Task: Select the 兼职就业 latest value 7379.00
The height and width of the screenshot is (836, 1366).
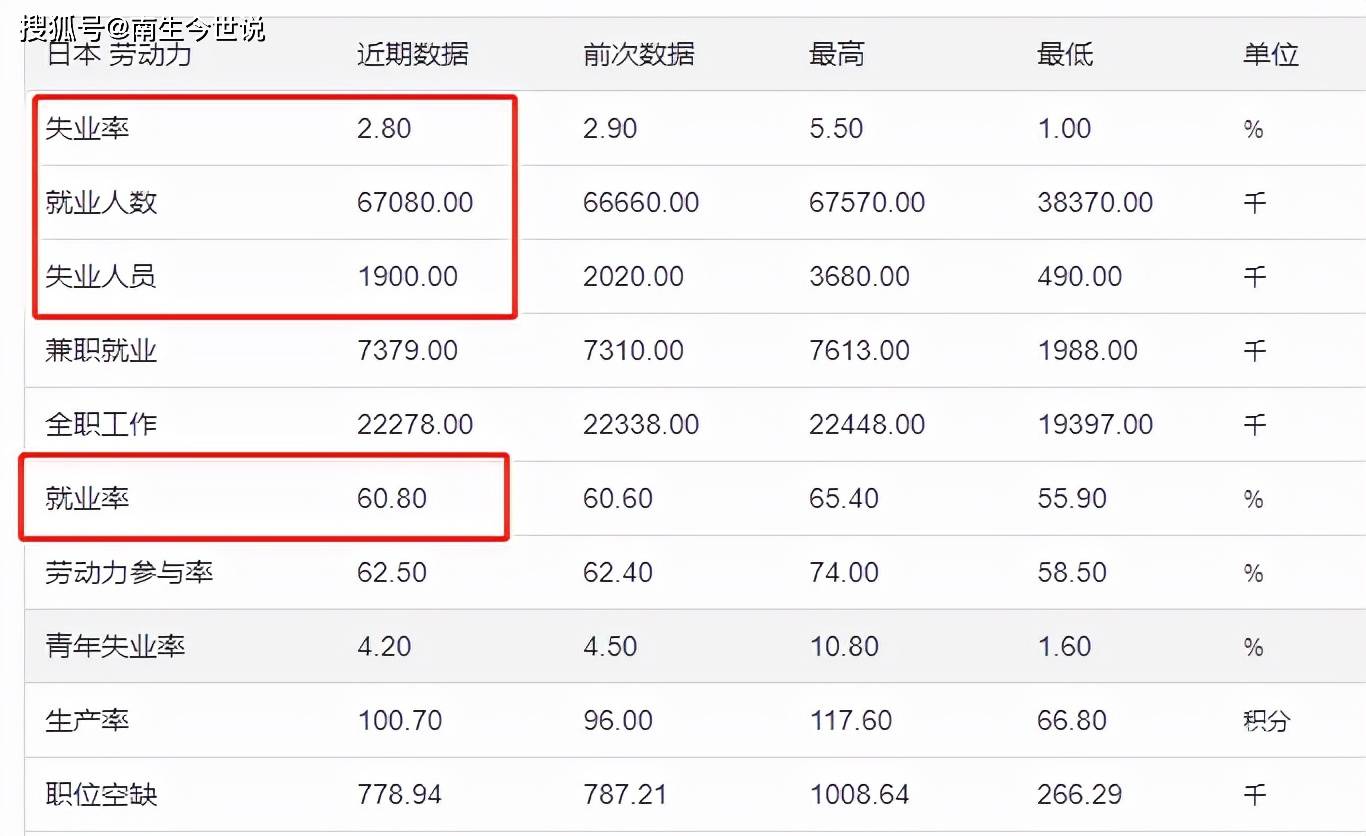Action: point(408,351)
